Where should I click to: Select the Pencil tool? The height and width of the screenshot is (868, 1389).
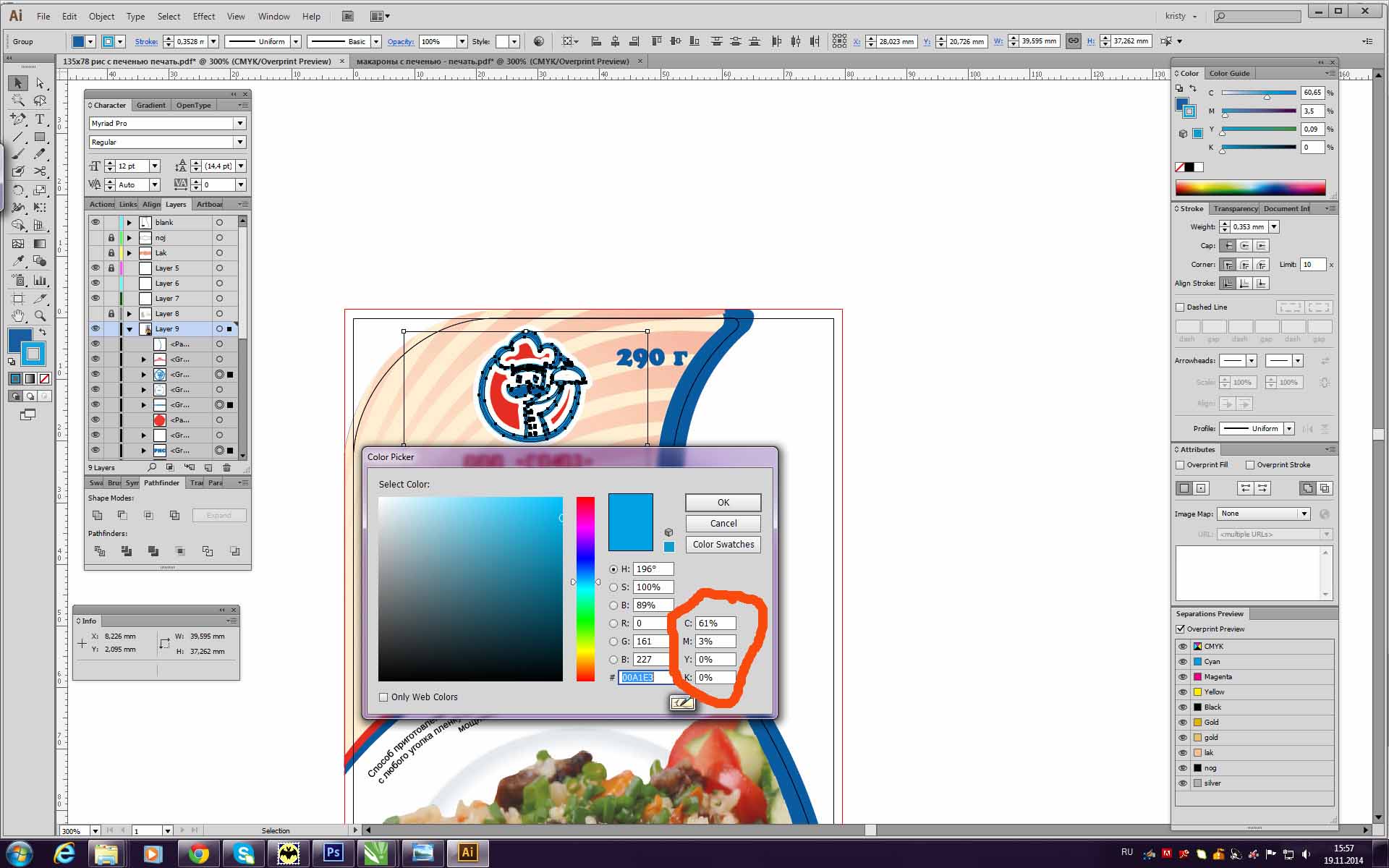tap(40, 154)
